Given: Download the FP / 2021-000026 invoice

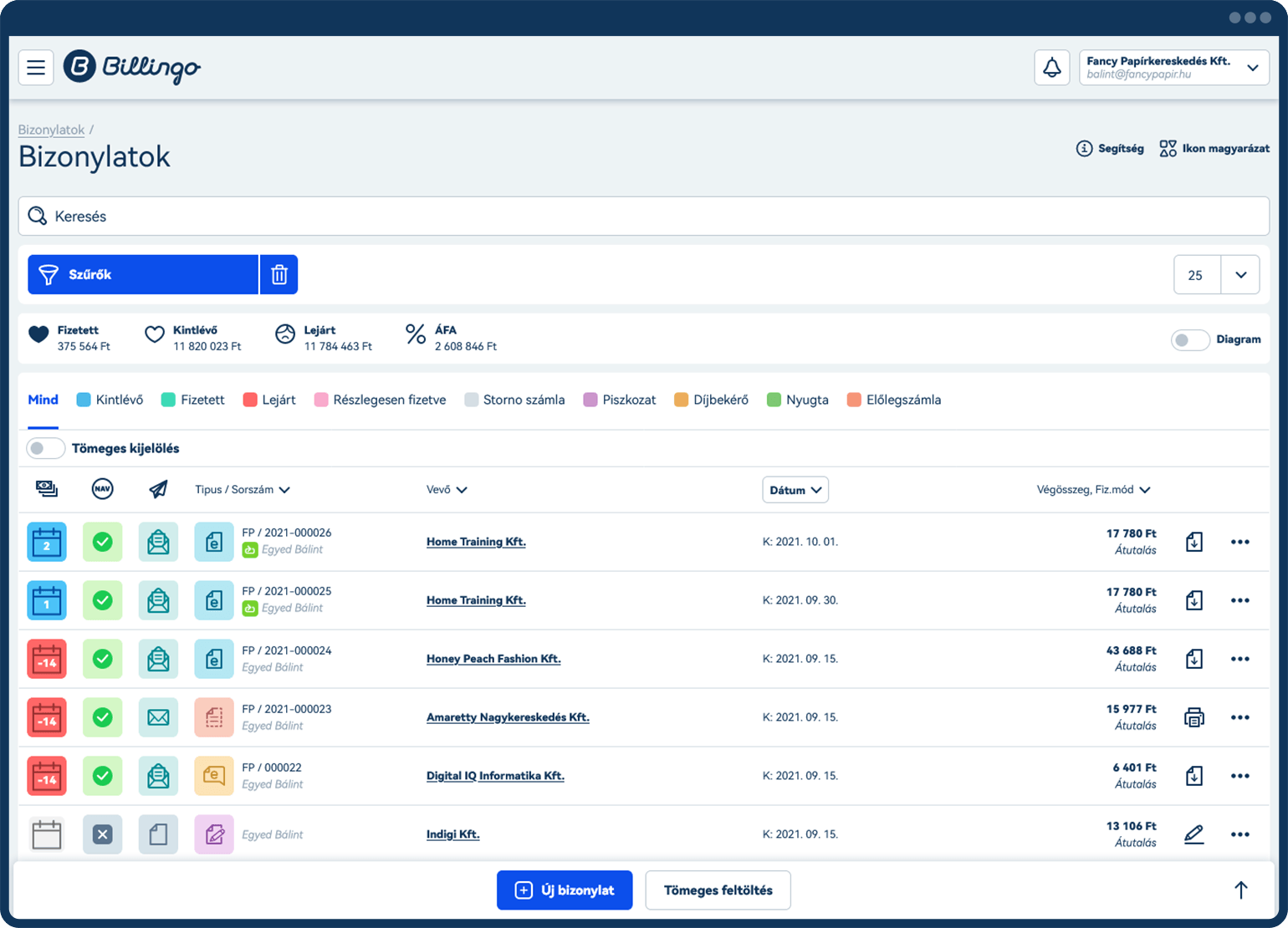Looking at the screenshot, I should 1194,542.
